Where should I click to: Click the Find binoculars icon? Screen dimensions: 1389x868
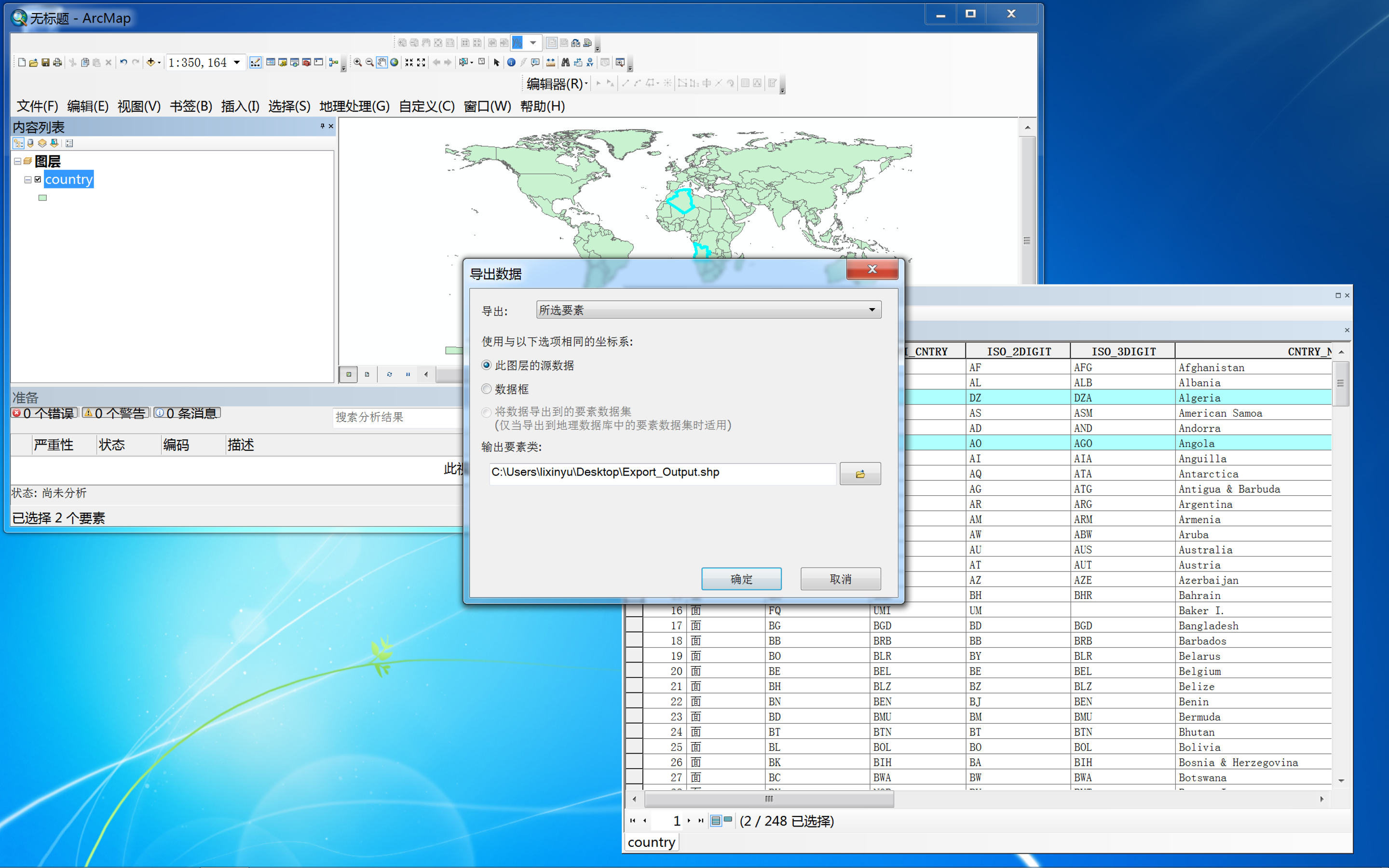[x=565, y=63]
